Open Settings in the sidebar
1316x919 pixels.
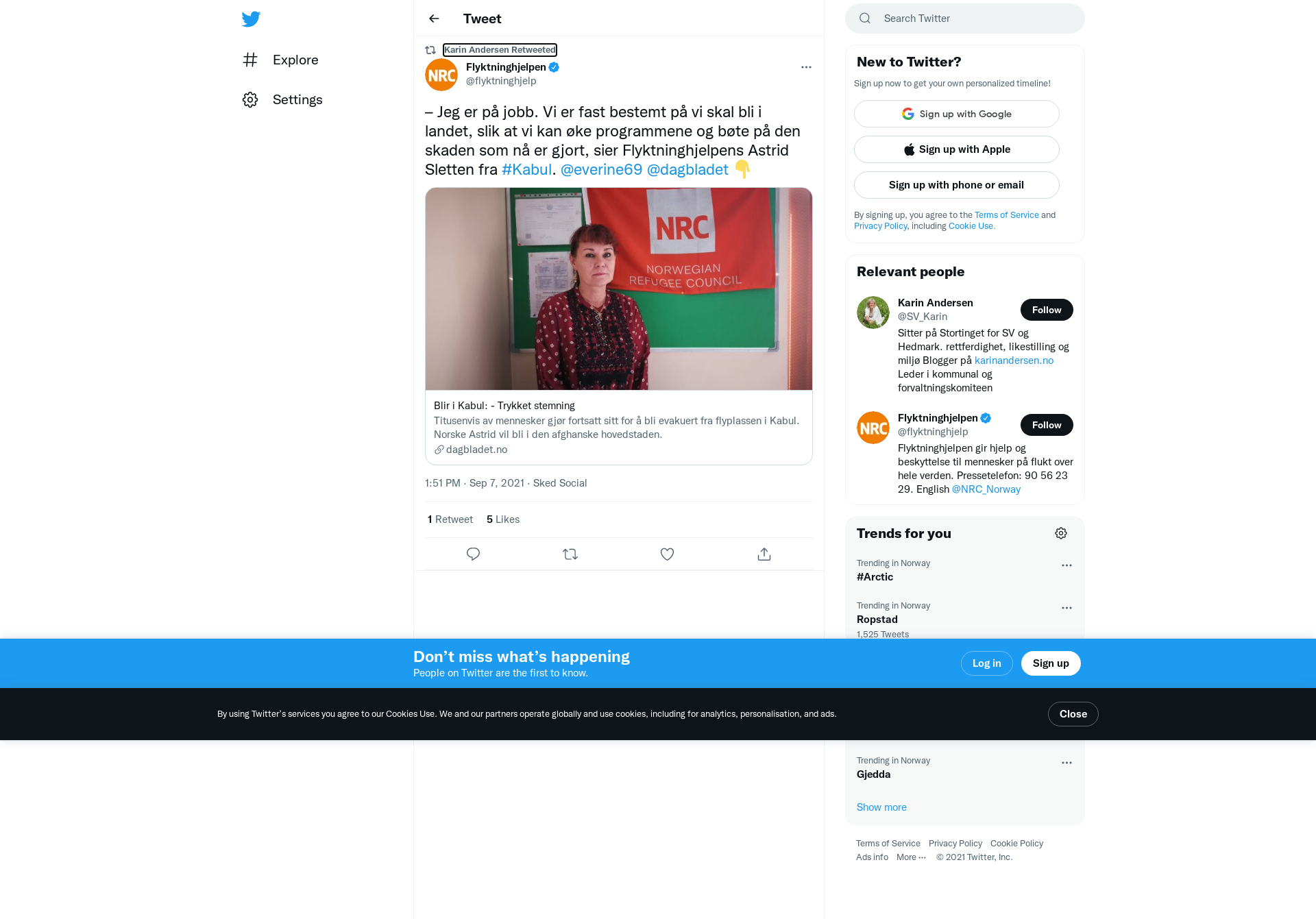coord(282,99)
